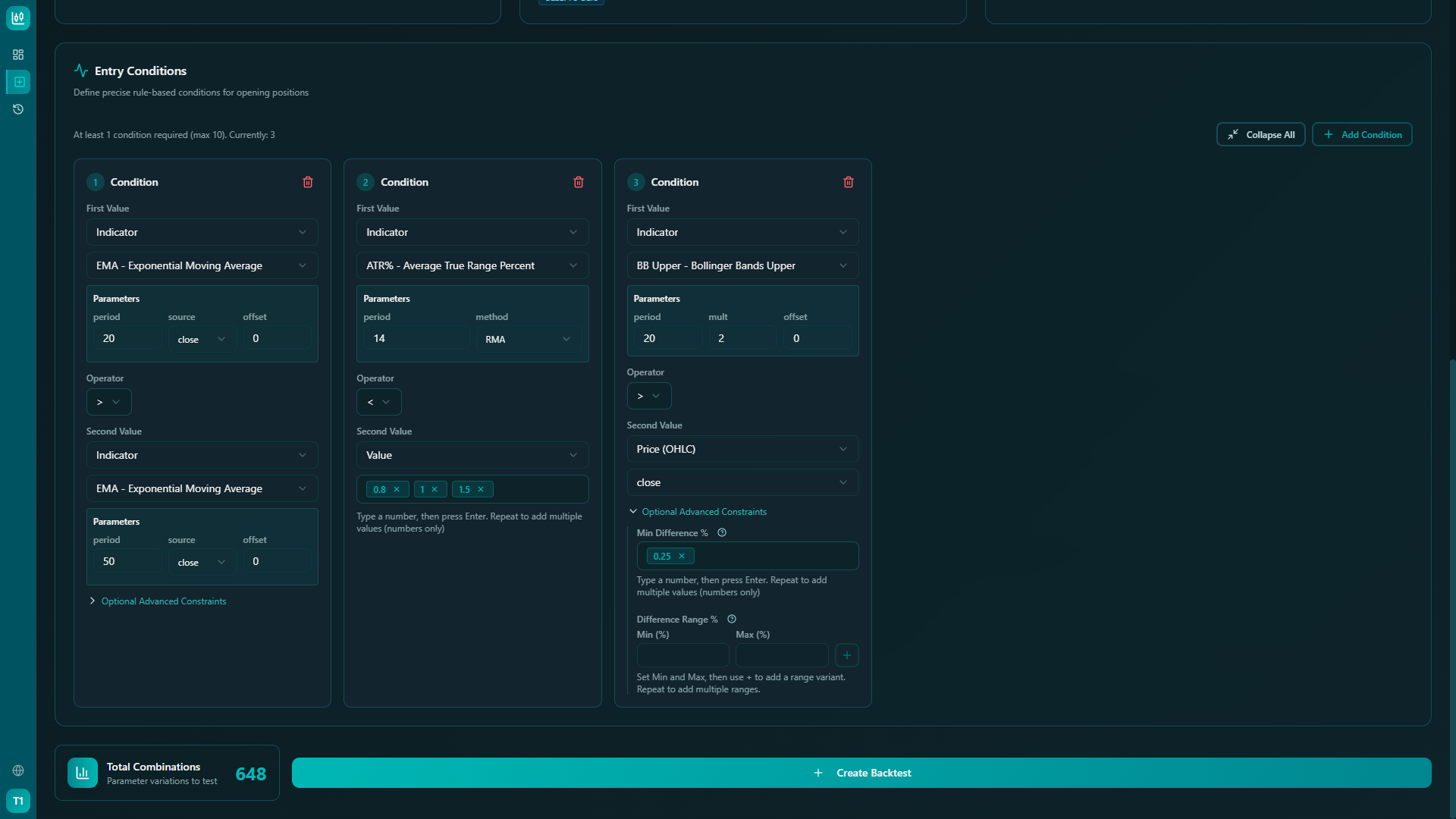
Task: Collapse Condition 3 Optional Advanced Constraints
Action: [x=698, y=512]
